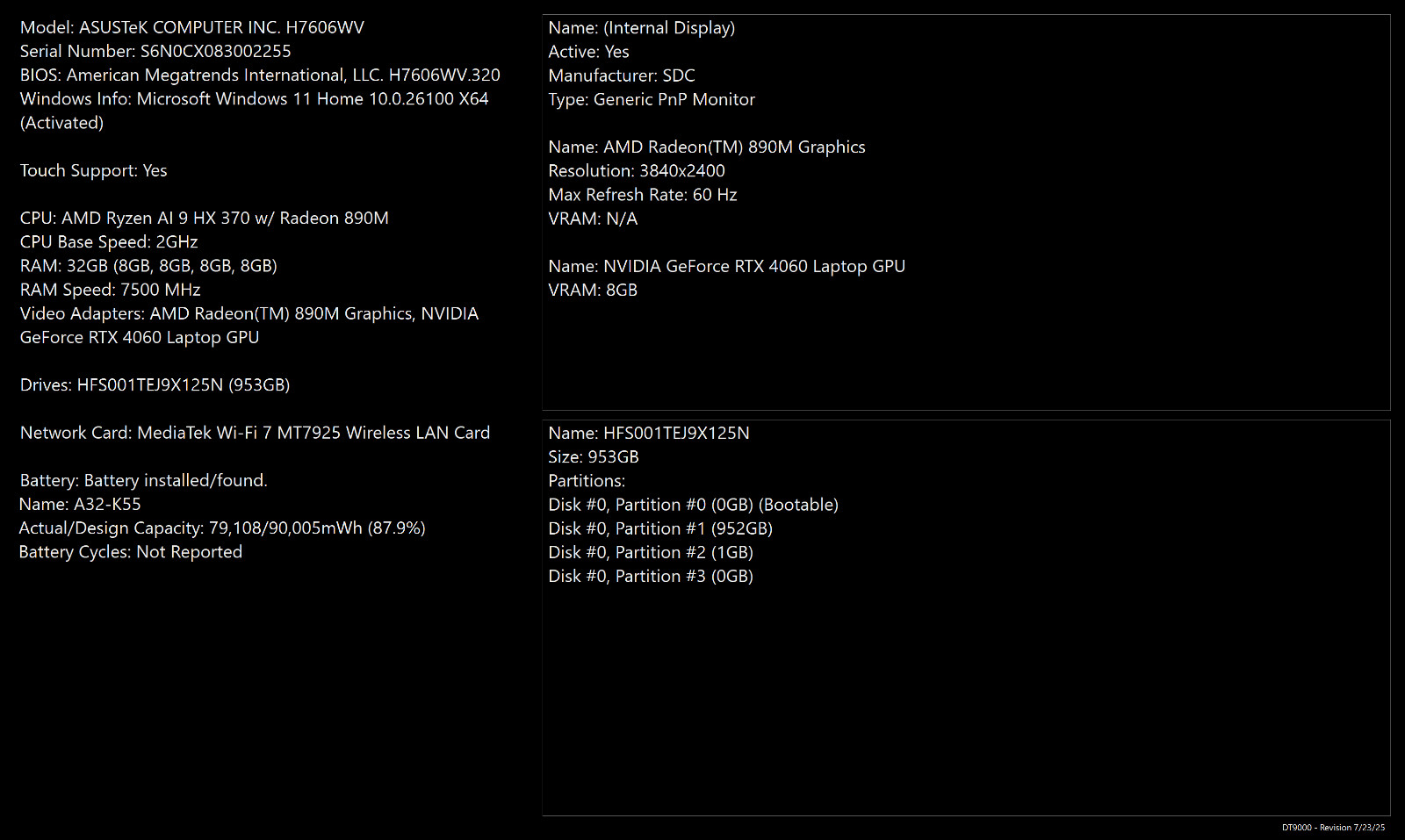Click the Partitions: heading
The height and width of the screenshot is (840, 1405).
pos(587,480)
